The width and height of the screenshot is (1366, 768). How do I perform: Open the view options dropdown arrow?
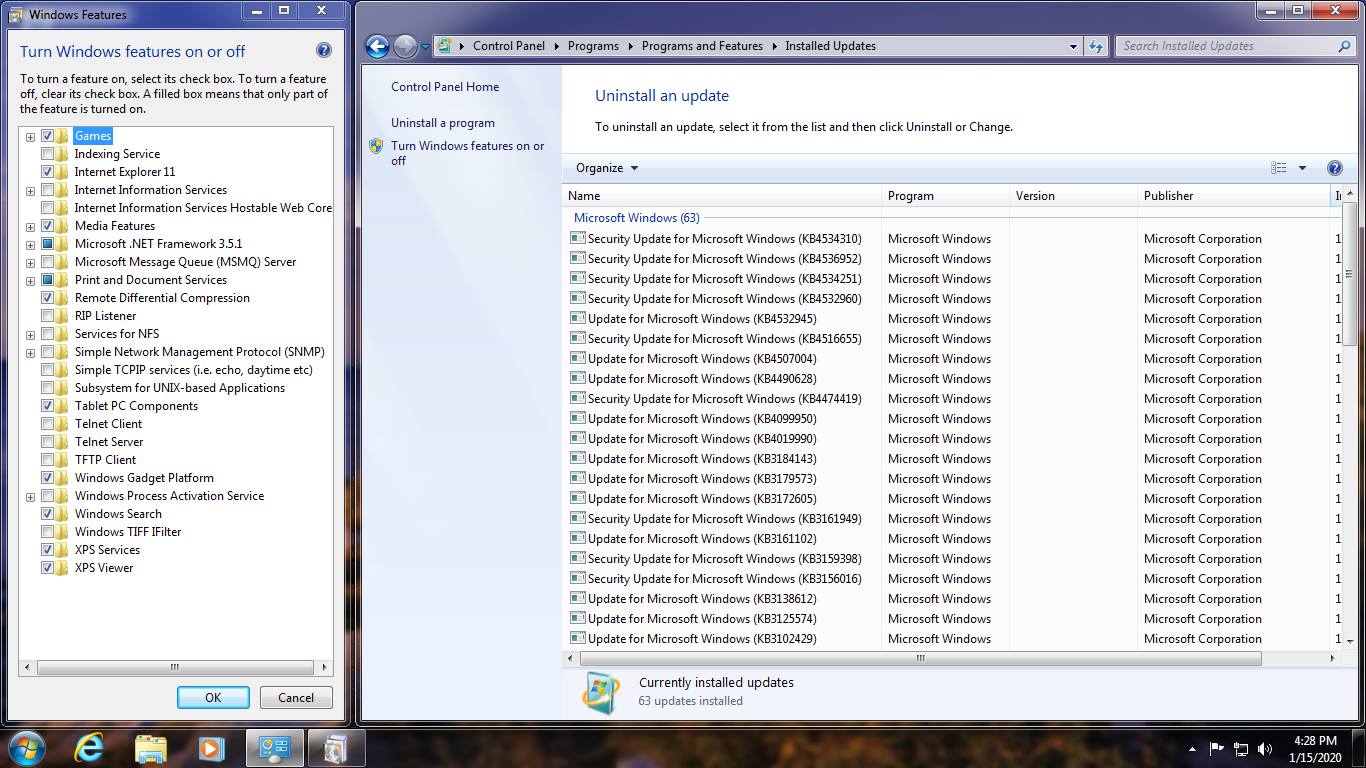(x=1302, y=168)
